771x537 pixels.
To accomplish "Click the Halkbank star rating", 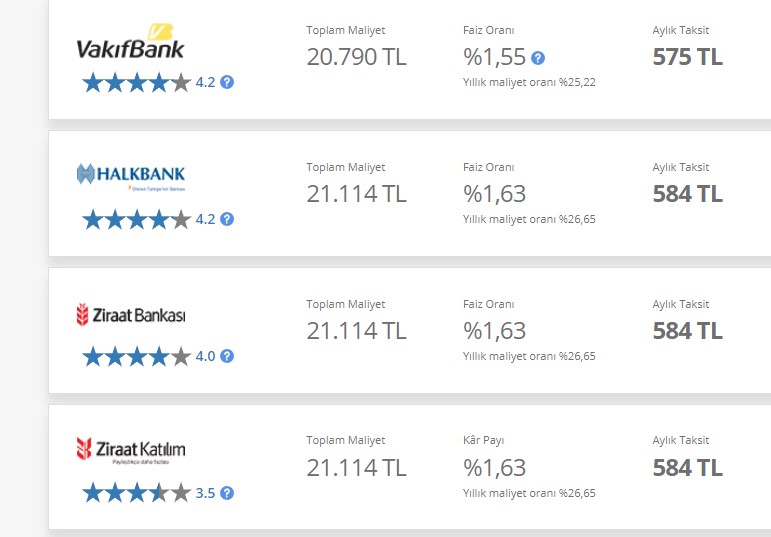I will coord(137,219).
